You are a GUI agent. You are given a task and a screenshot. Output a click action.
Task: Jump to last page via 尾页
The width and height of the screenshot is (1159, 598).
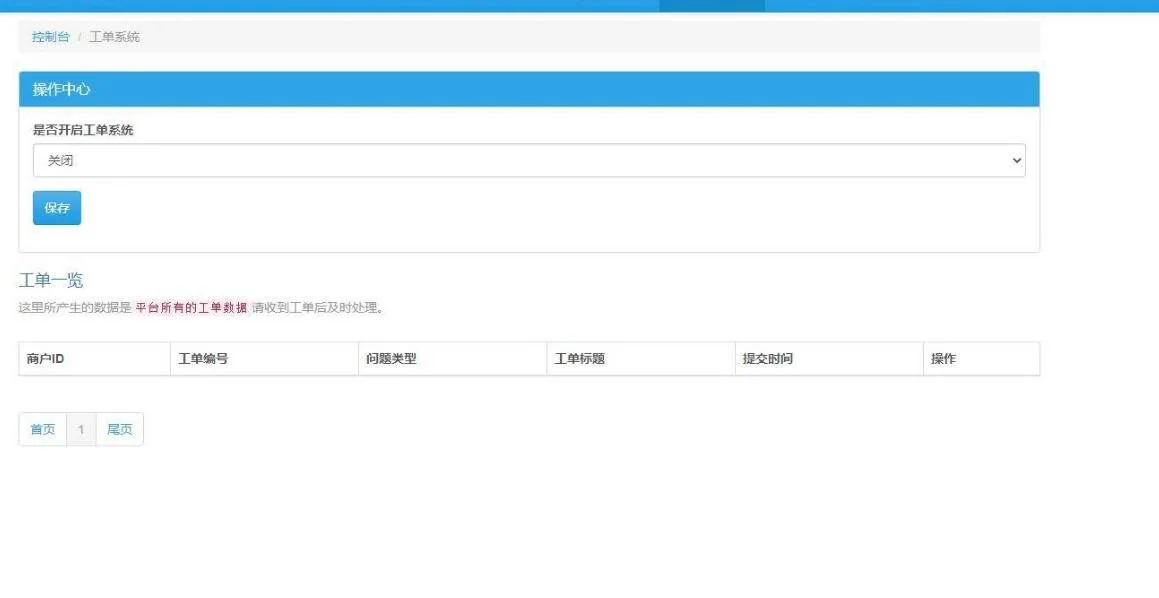click(x=120, y=430)
